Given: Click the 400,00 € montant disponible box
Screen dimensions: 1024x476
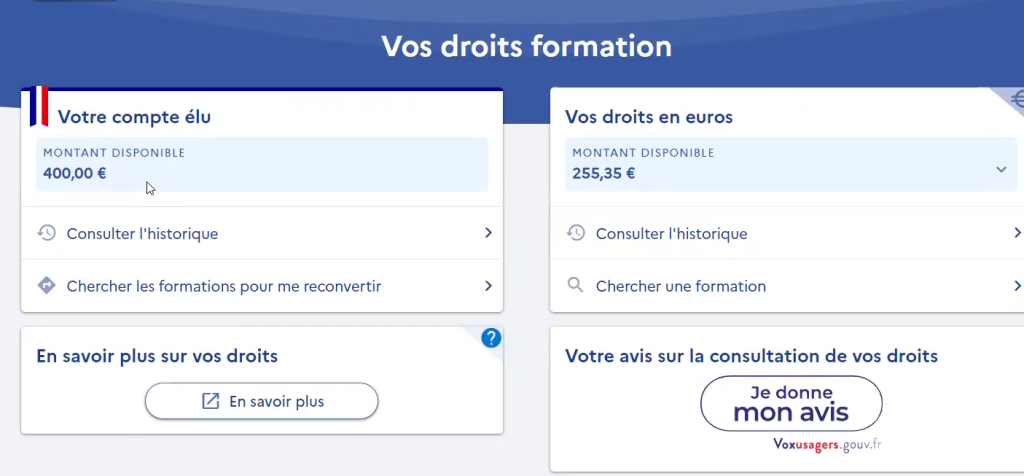Looking at the screenshot, I should 262,164.
